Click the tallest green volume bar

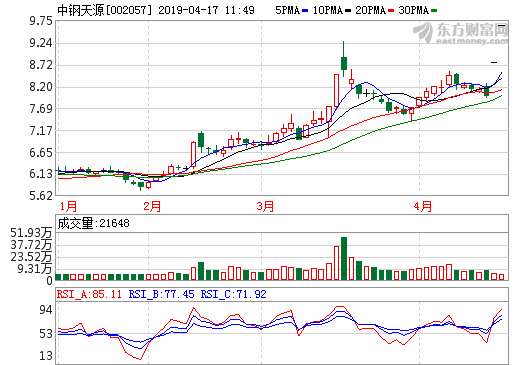344,259
